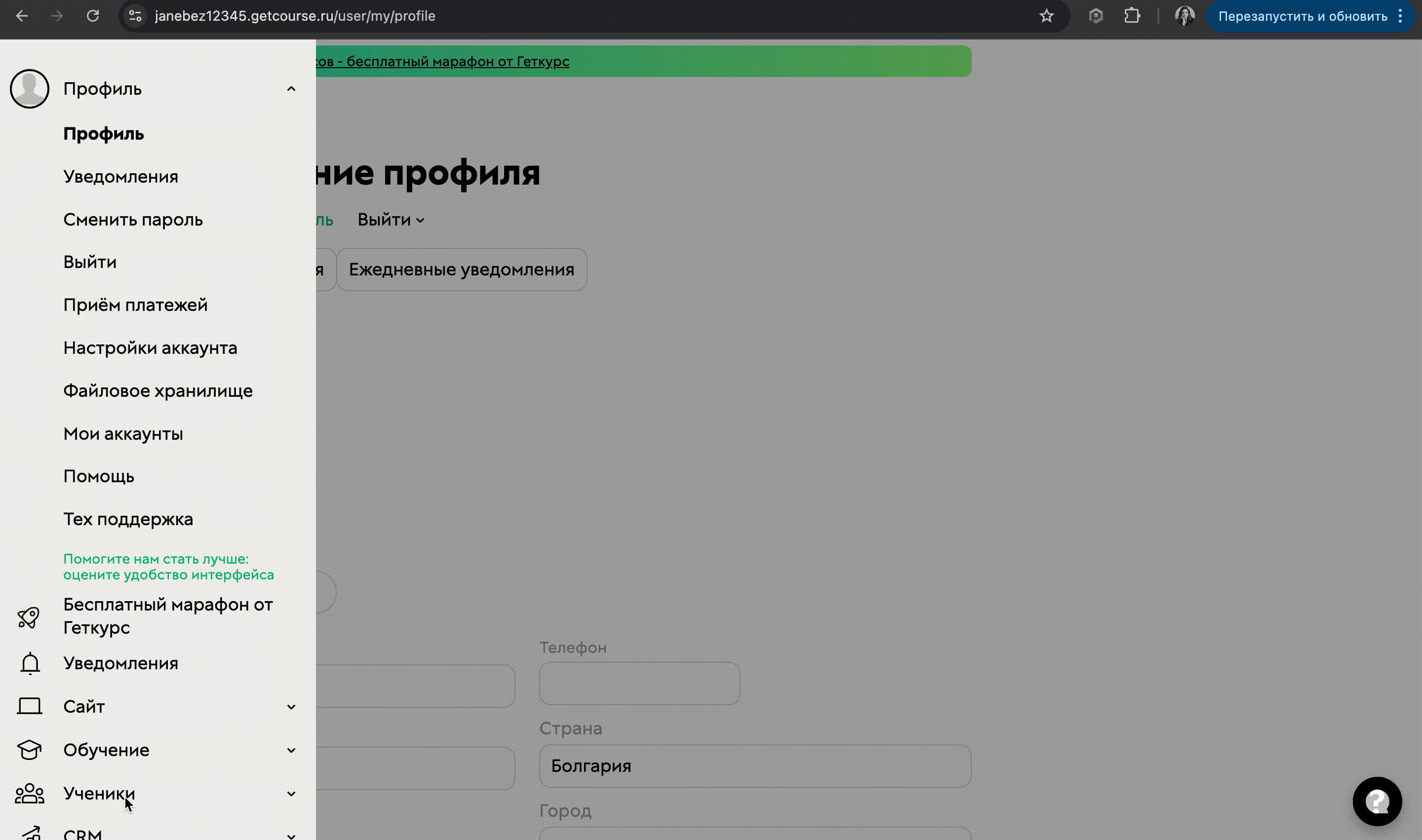Bookmark page with the star icon
The width and height of the screenshot is (1422, 840).
click(1046, 16)
